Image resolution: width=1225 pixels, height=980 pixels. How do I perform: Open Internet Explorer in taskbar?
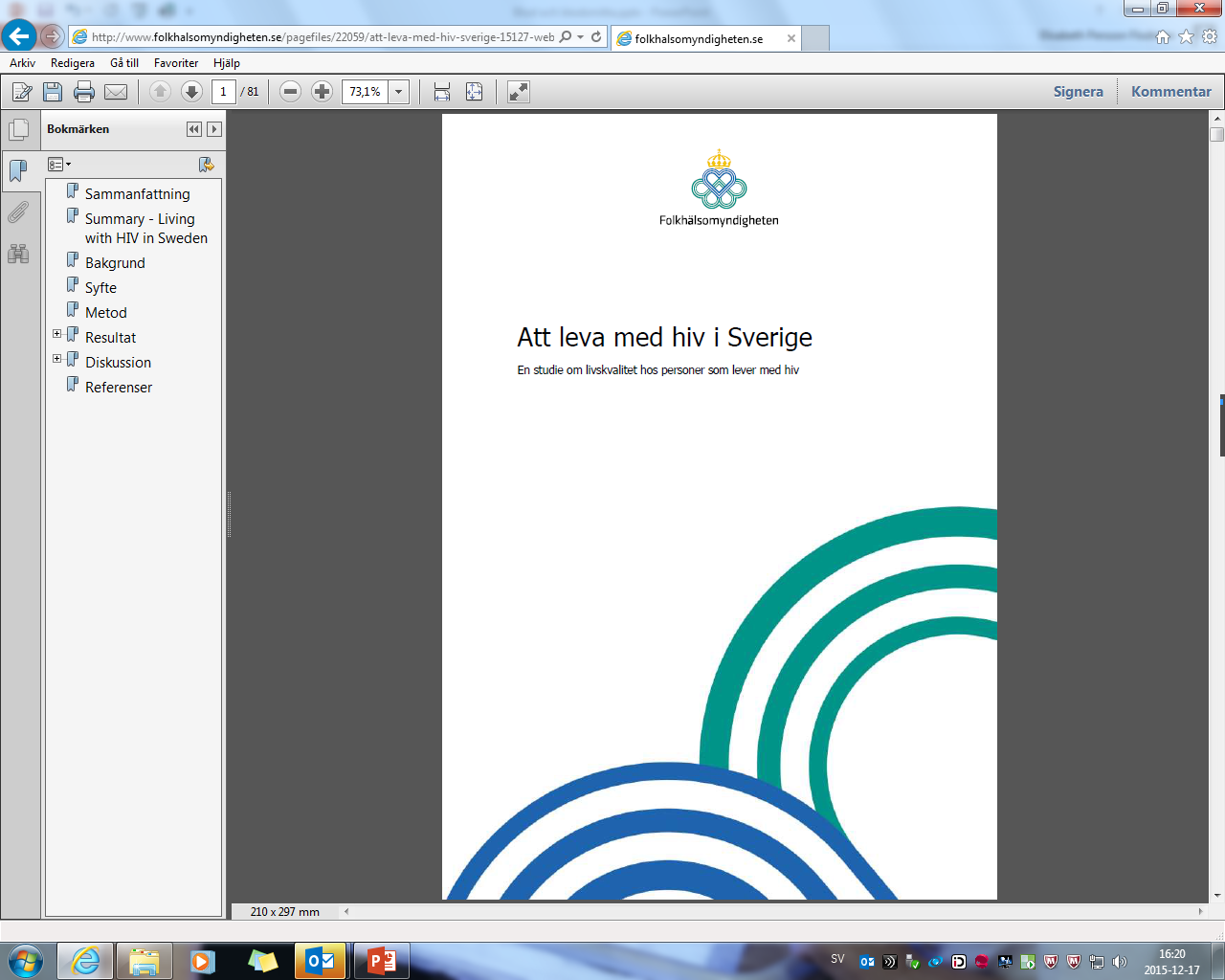point(85,961)
